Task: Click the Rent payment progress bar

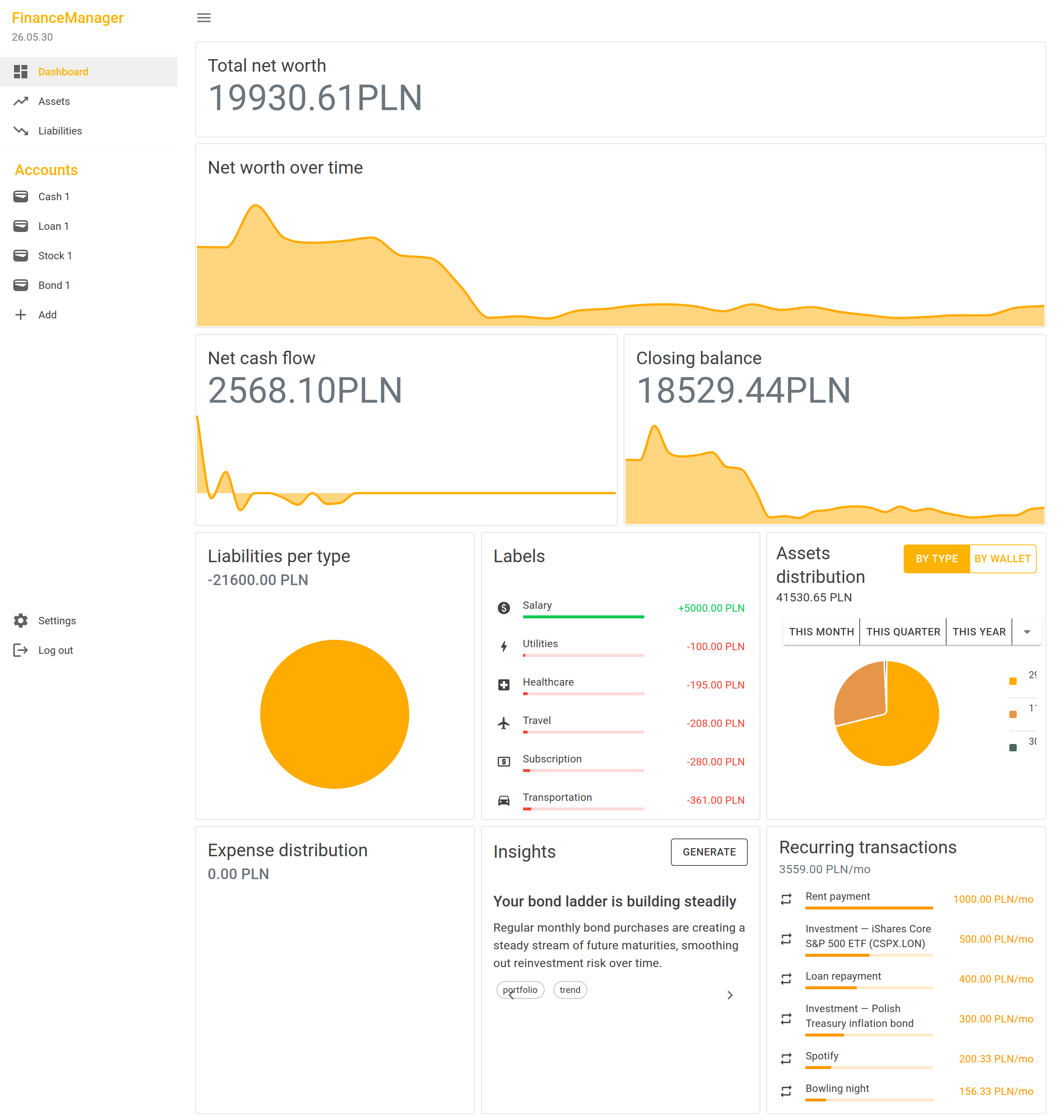Action: (x=869, y=908)
